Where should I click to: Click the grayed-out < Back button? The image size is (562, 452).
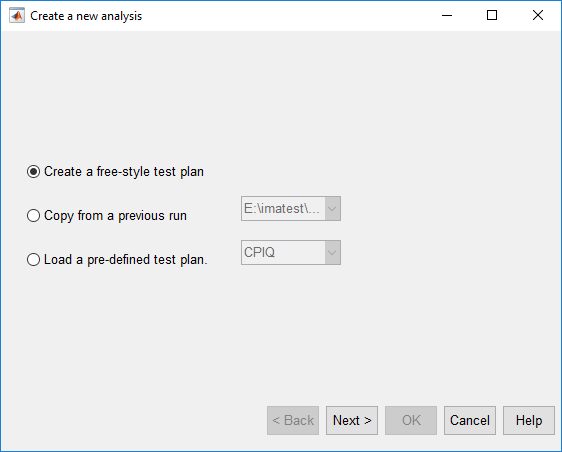pyautogui.click(x=293, y=420)
